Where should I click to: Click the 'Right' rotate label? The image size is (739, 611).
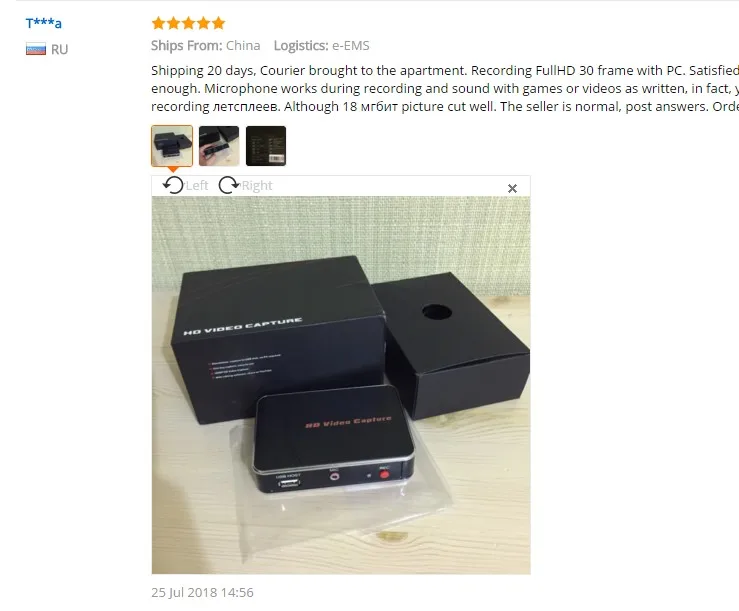pyautogui.click(x=257, y=186)
